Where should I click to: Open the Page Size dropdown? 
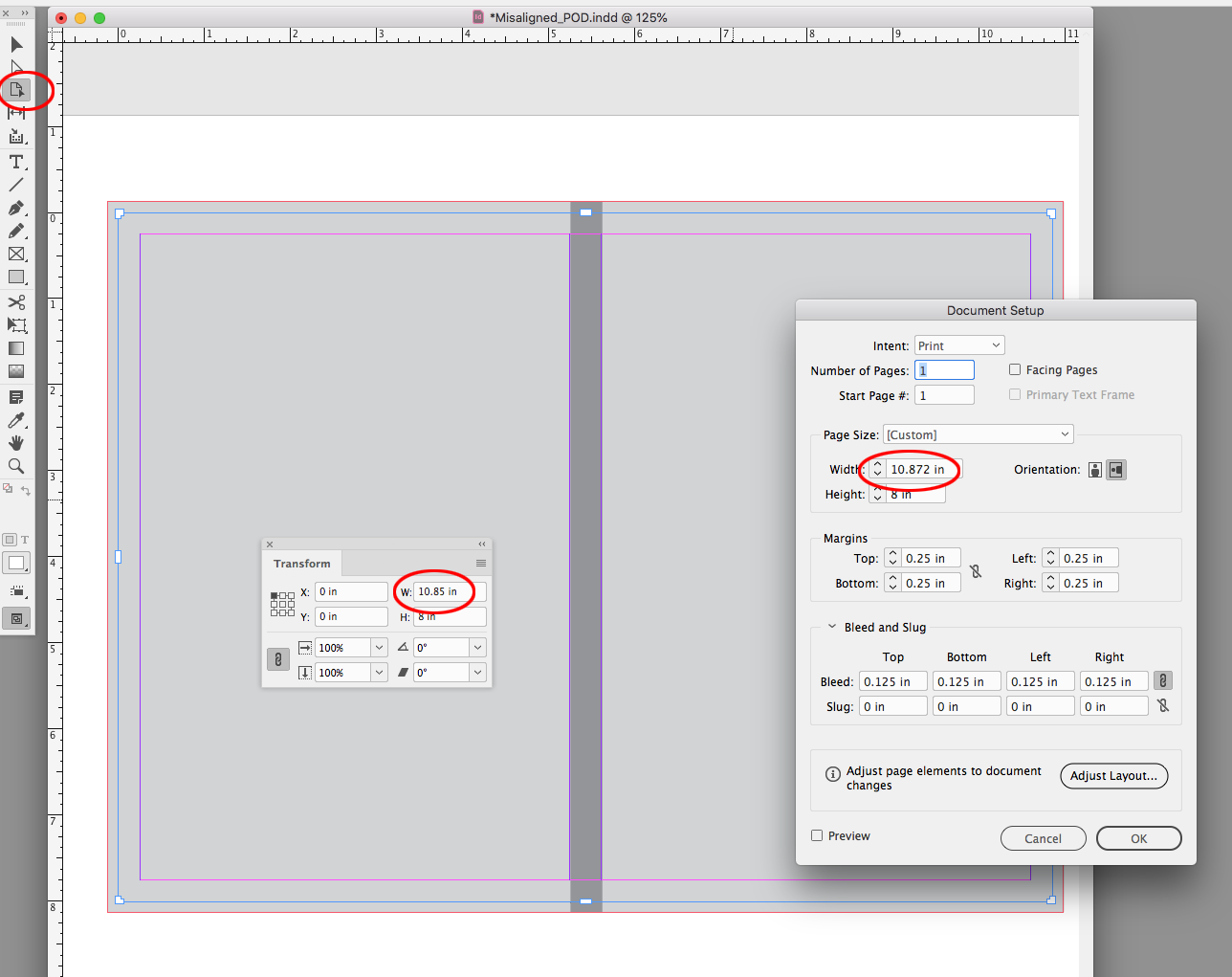pos(978,433)
